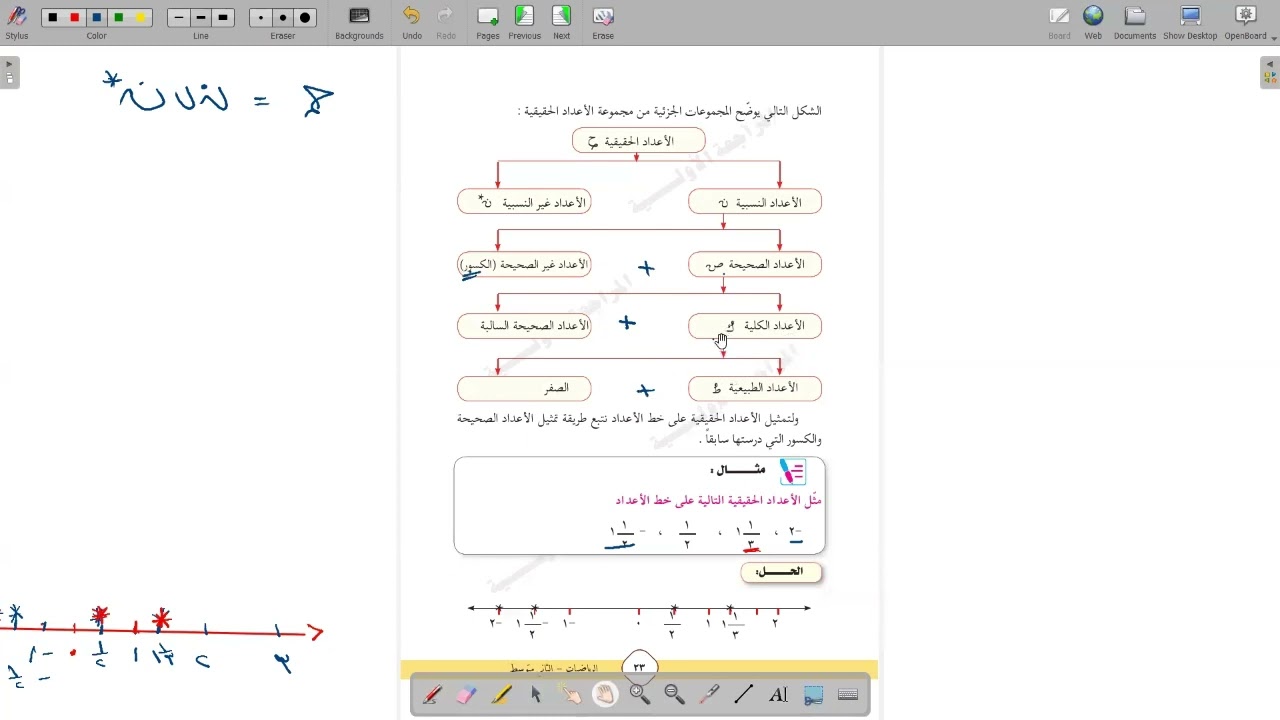Image resolution: width=1280 pixels, height=720 pixels.
Task: Expand the OpenBoard menu dropdown arrow
Action: point(1273,38)
